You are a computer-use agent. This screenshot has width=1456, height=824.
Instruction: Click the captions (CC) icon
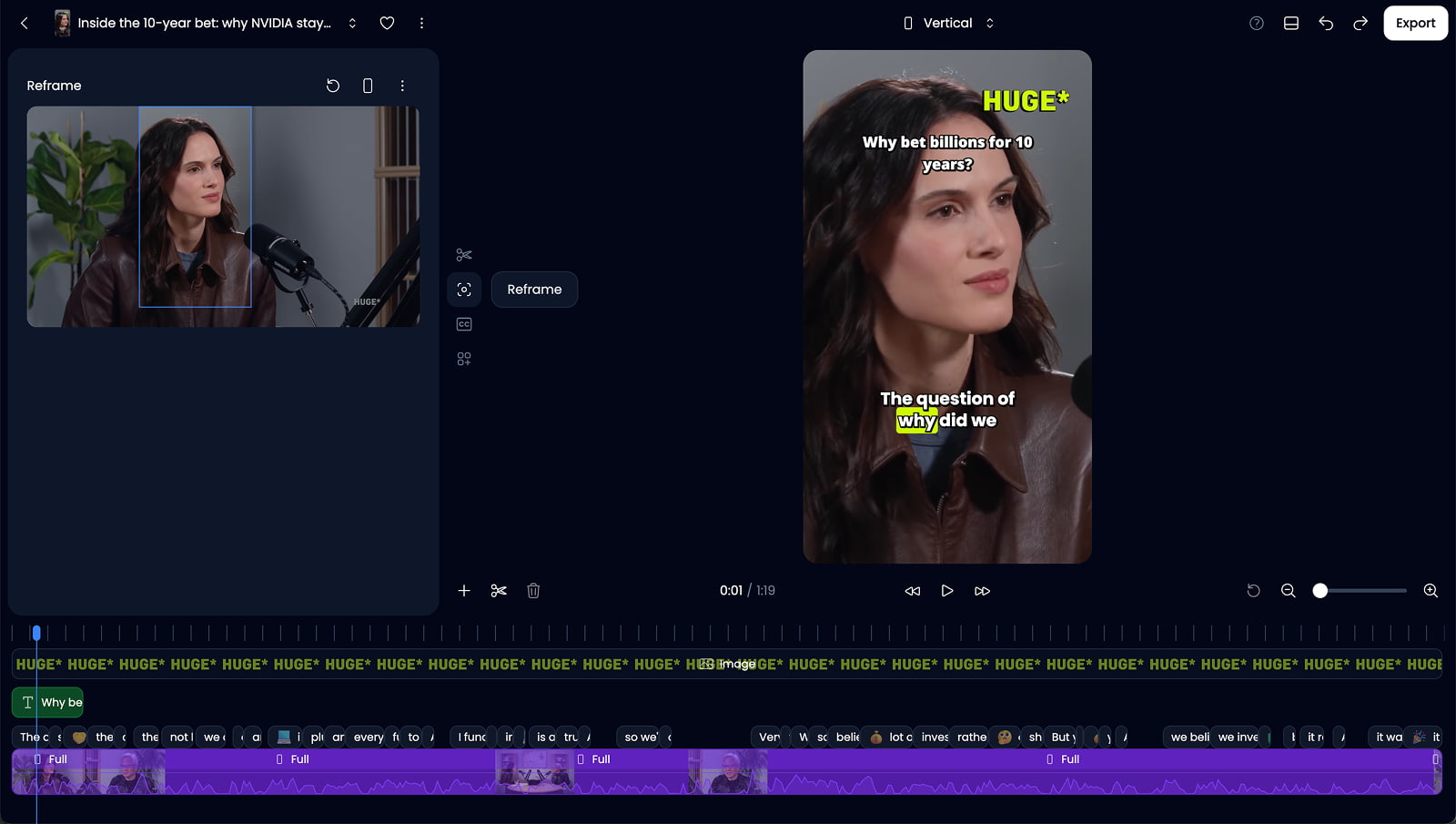464,323
